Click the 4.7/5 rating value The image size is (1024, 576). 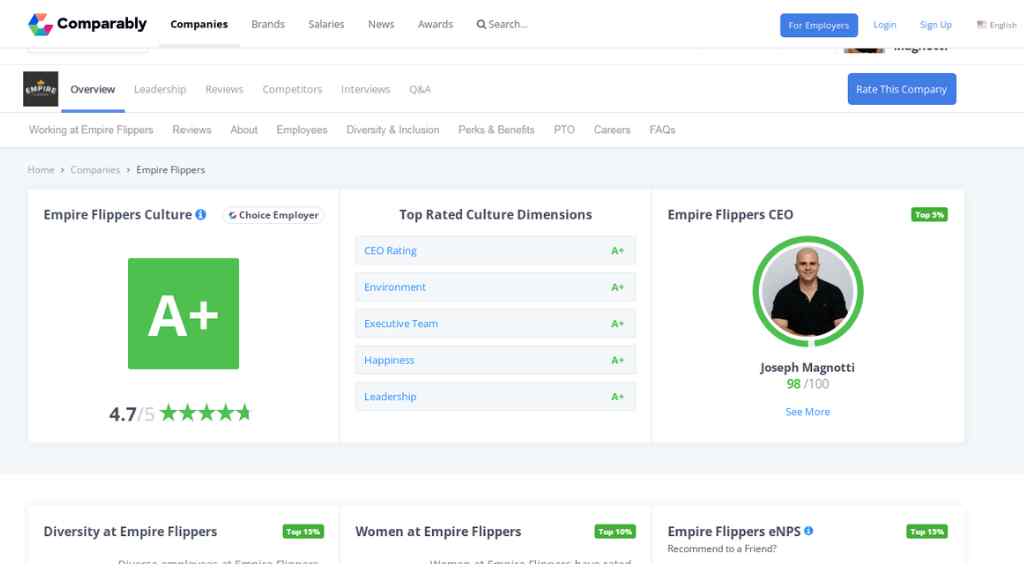pos(131,414)
